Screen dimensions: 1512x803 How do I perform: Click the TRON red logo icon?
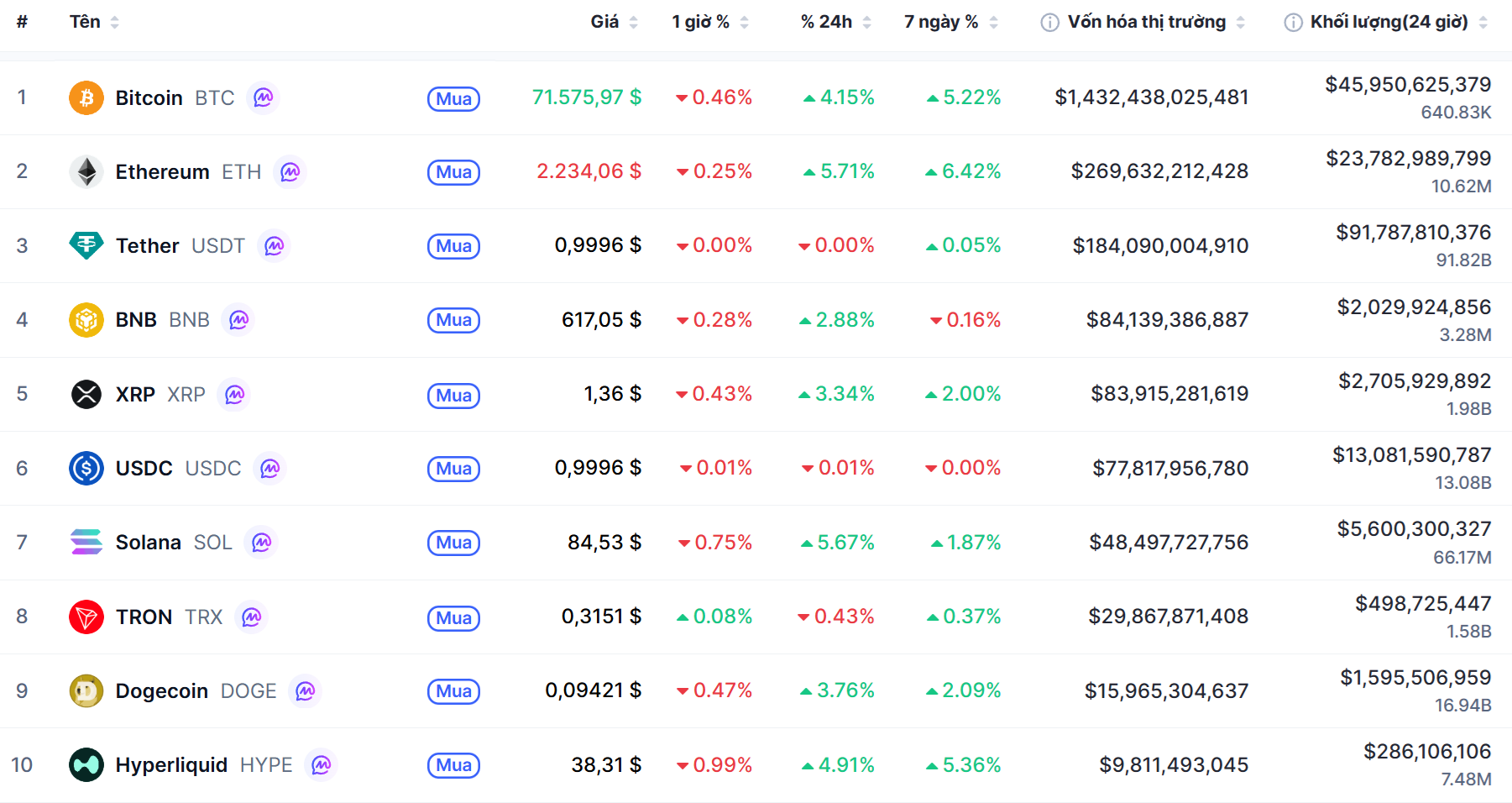[x=86, y=617]
